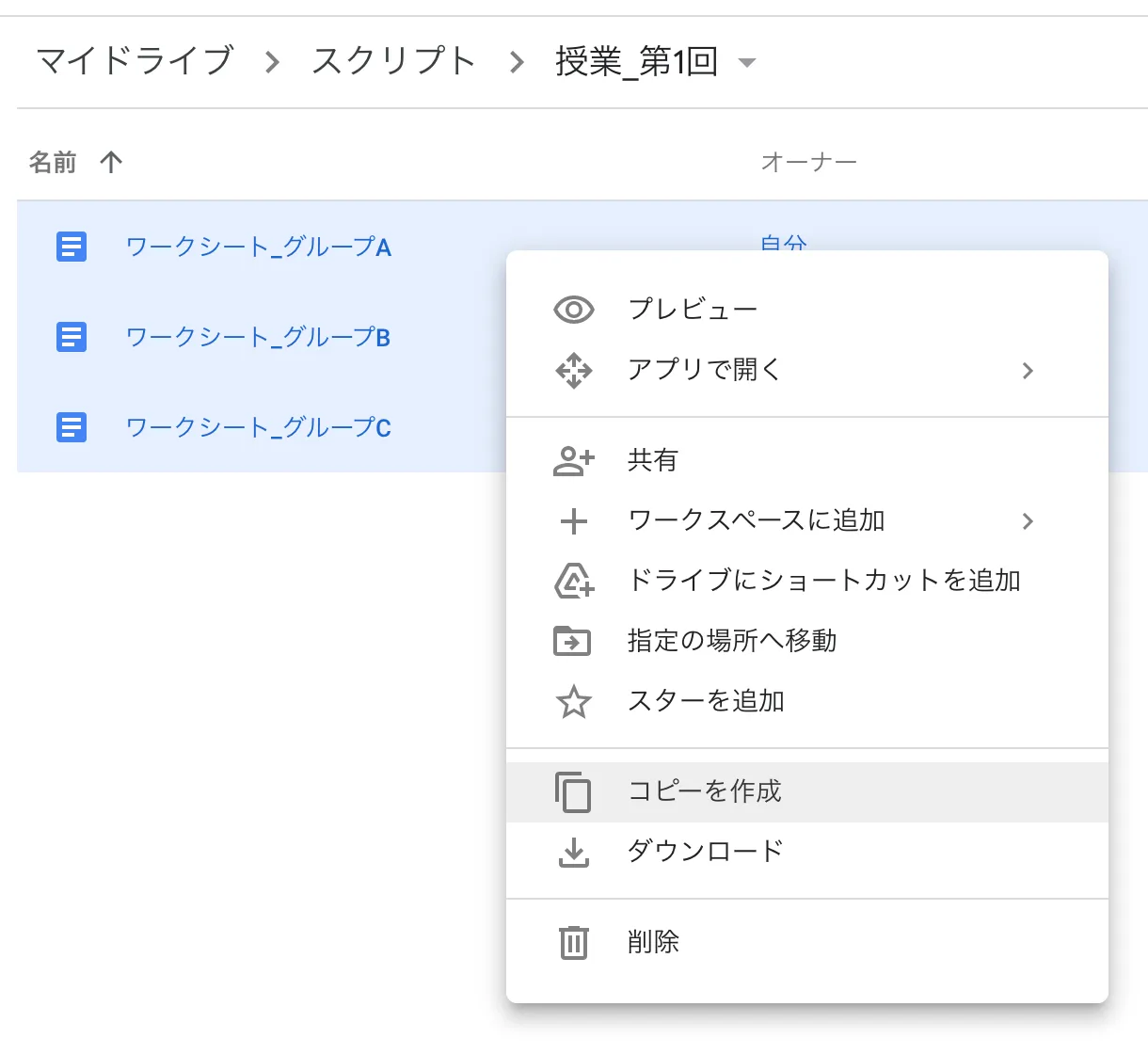Click document icon of ワークシート_グループA
Image resolution: width=1148 pixels, height=1054 pixels.
[72, 248]
